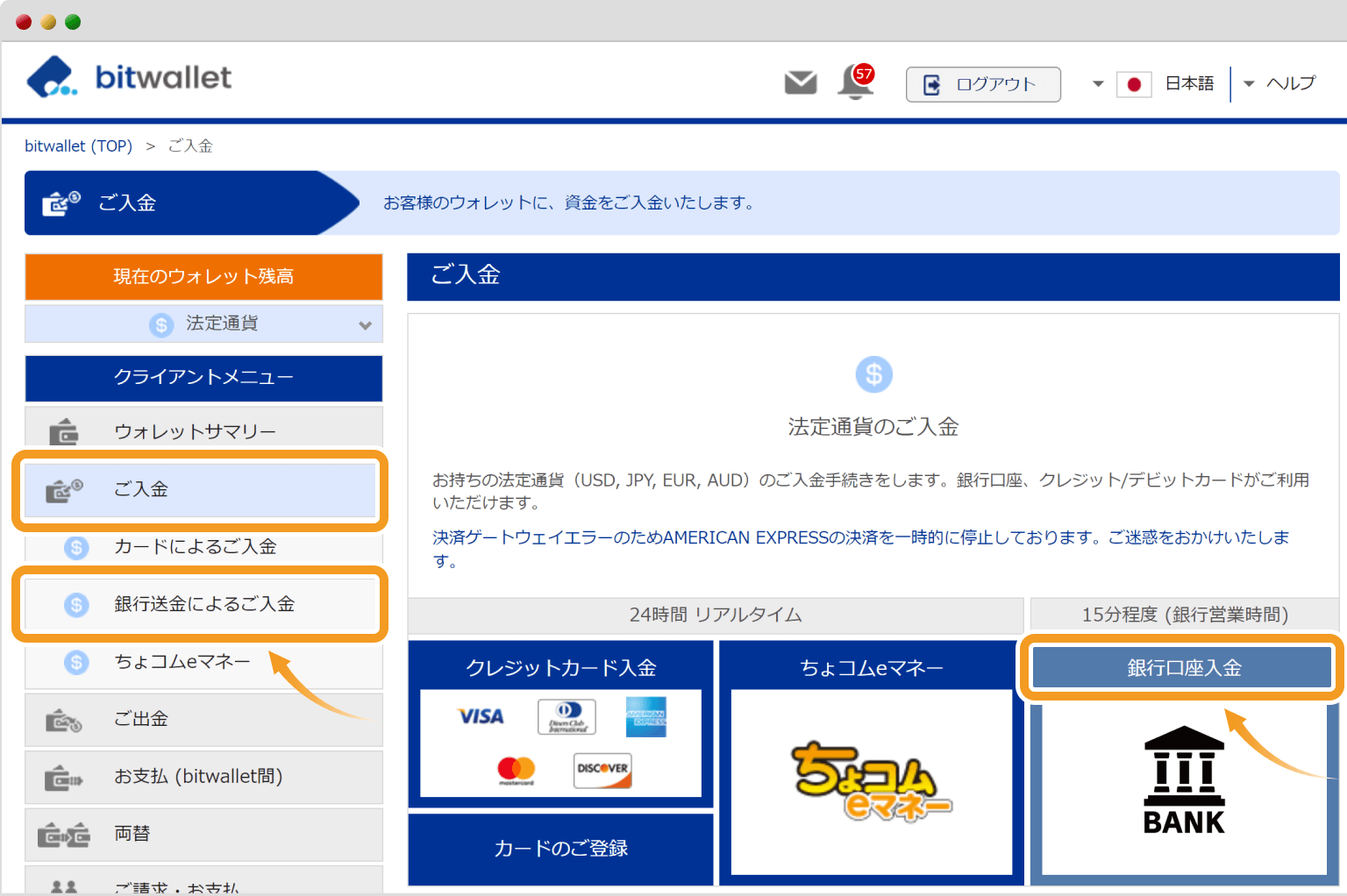Open お支払 (bitwallet間) menu item
Image resolution: width=1347 pixels, height=896 pixels.
pyautogui.click(x=203, y=777)
